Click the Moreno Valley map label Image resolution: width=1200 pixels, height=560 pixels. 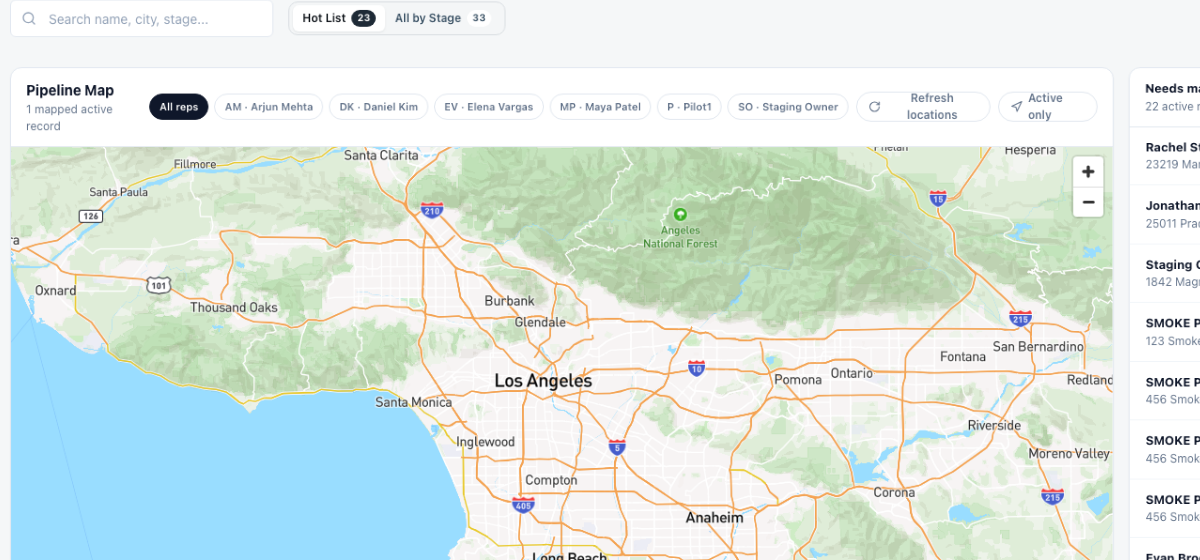click(x=1069, y=453)
